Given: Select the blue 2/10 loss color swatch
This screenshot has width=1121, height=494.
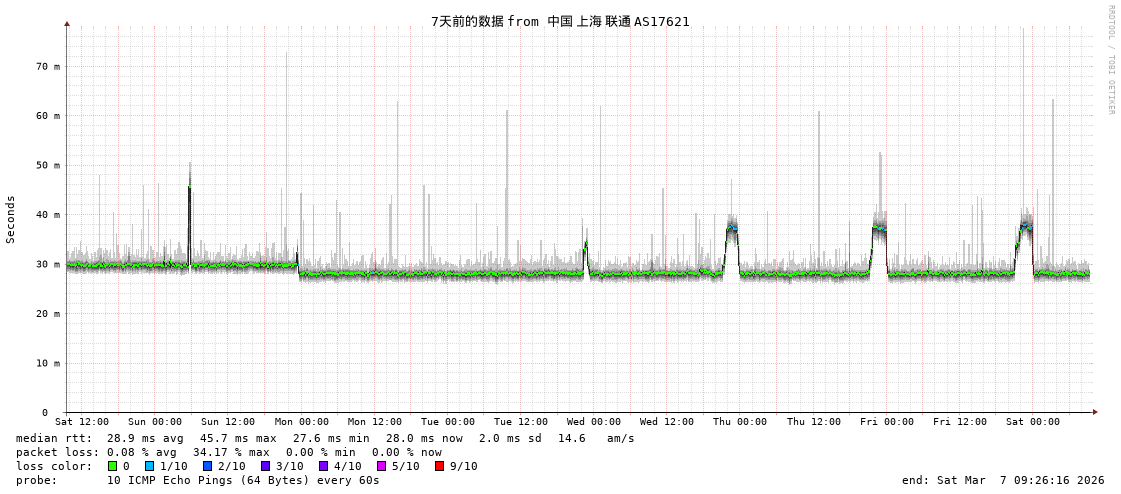Looking at the screenshot, I should [207, 466].
